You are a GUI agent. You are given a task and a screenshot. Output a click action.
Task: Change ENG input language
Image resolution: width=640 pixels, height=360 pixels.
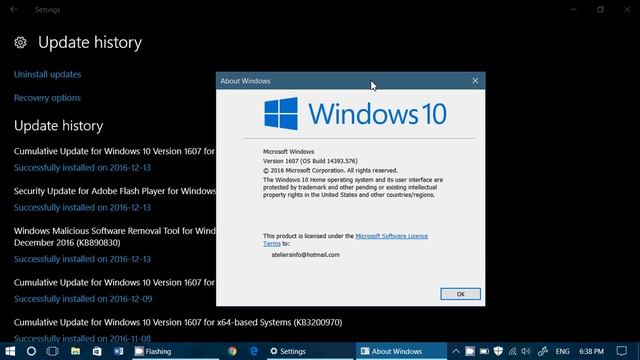(x=562, y=351)
